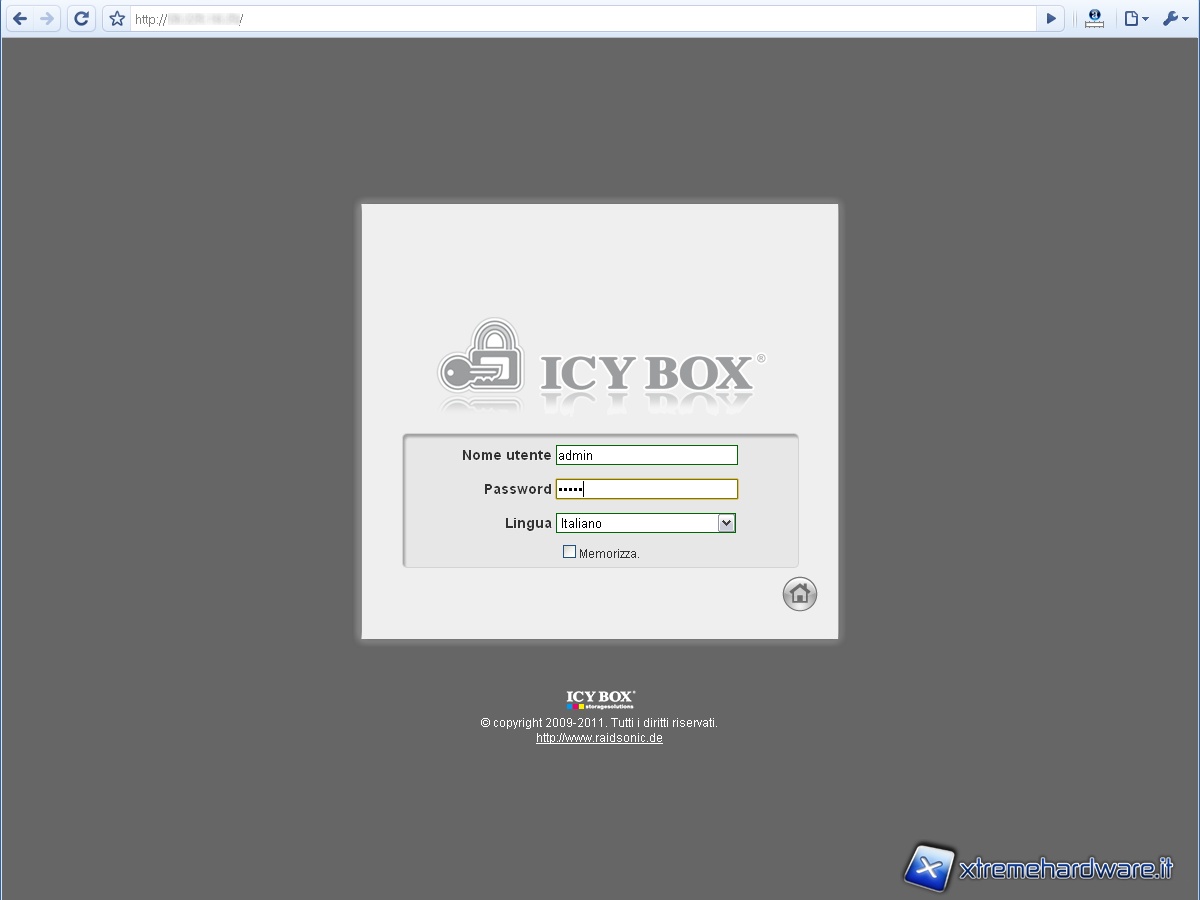Click the Memorizza label text
1200x900 pixels.
609,553
